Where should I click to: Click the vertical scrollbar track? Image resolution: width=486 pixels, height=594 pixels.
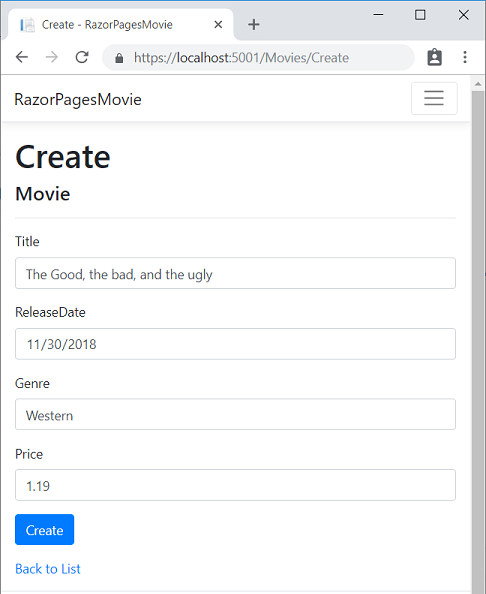(x=478, y=341)
